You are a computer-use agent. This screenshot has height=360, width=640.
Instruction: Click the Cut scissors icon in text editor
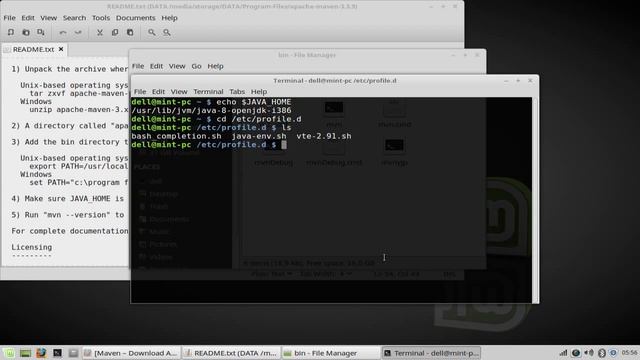click(100, 32)
